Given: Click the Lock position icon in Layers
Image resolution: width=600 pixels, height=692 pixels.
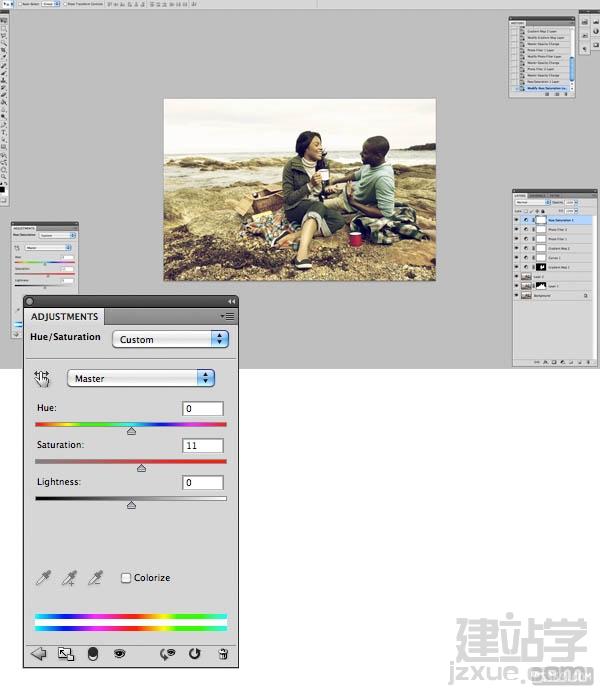Looking at the screenshot, I should (x=537, y=211).
